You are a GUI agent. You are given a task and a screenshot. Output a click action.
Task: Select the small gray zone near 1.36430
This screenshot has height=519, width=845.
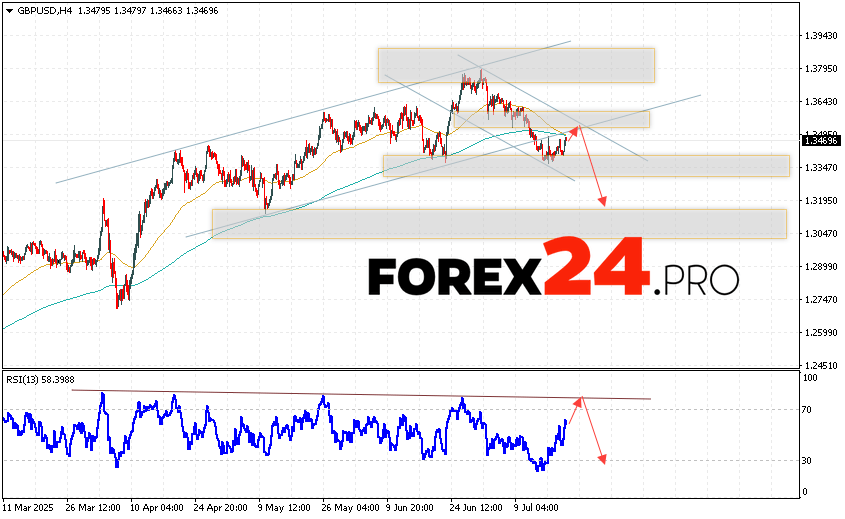pyautogui.click(x=600, y=119)
